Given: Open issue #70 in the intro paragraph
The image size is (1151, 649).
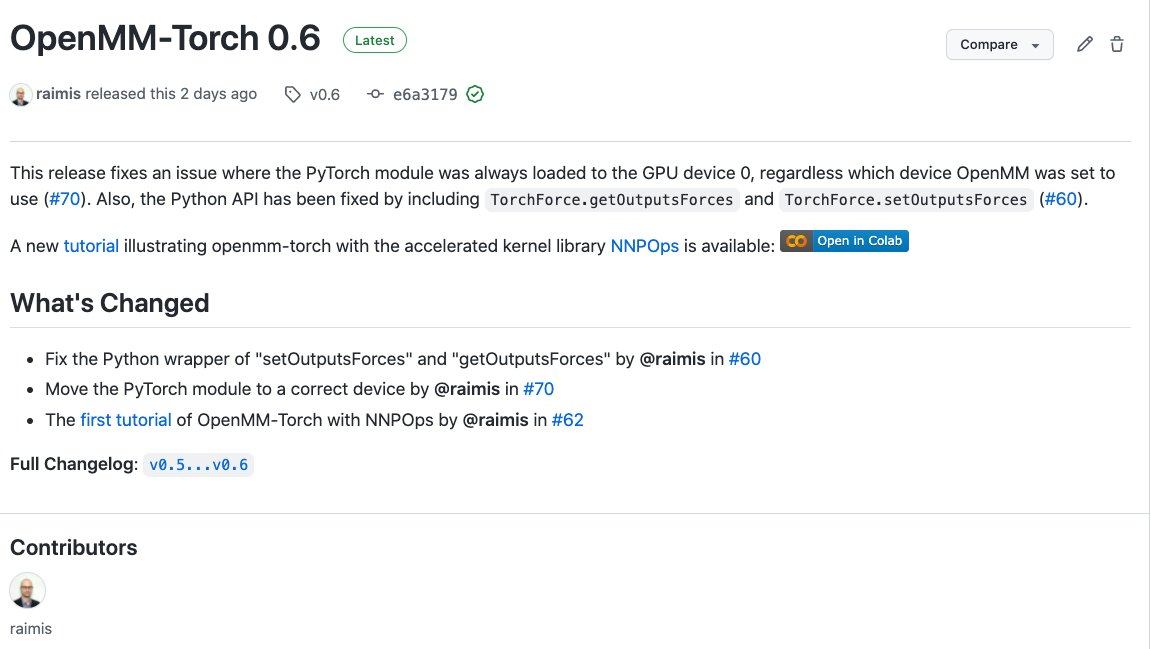Looking at the screenshot, I should pyautogui.click(x=65, y=199).
